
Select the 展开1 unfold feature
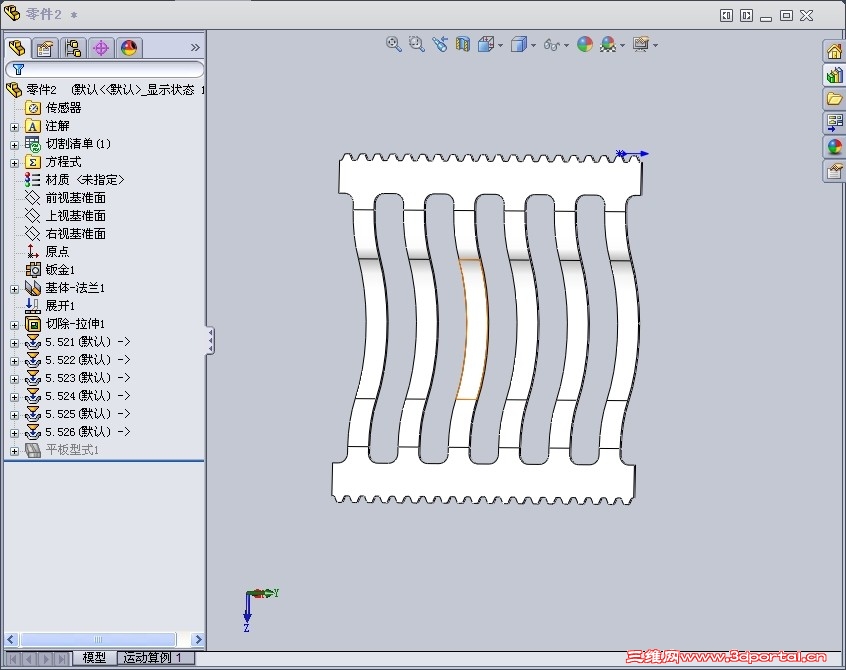point(60,306)
